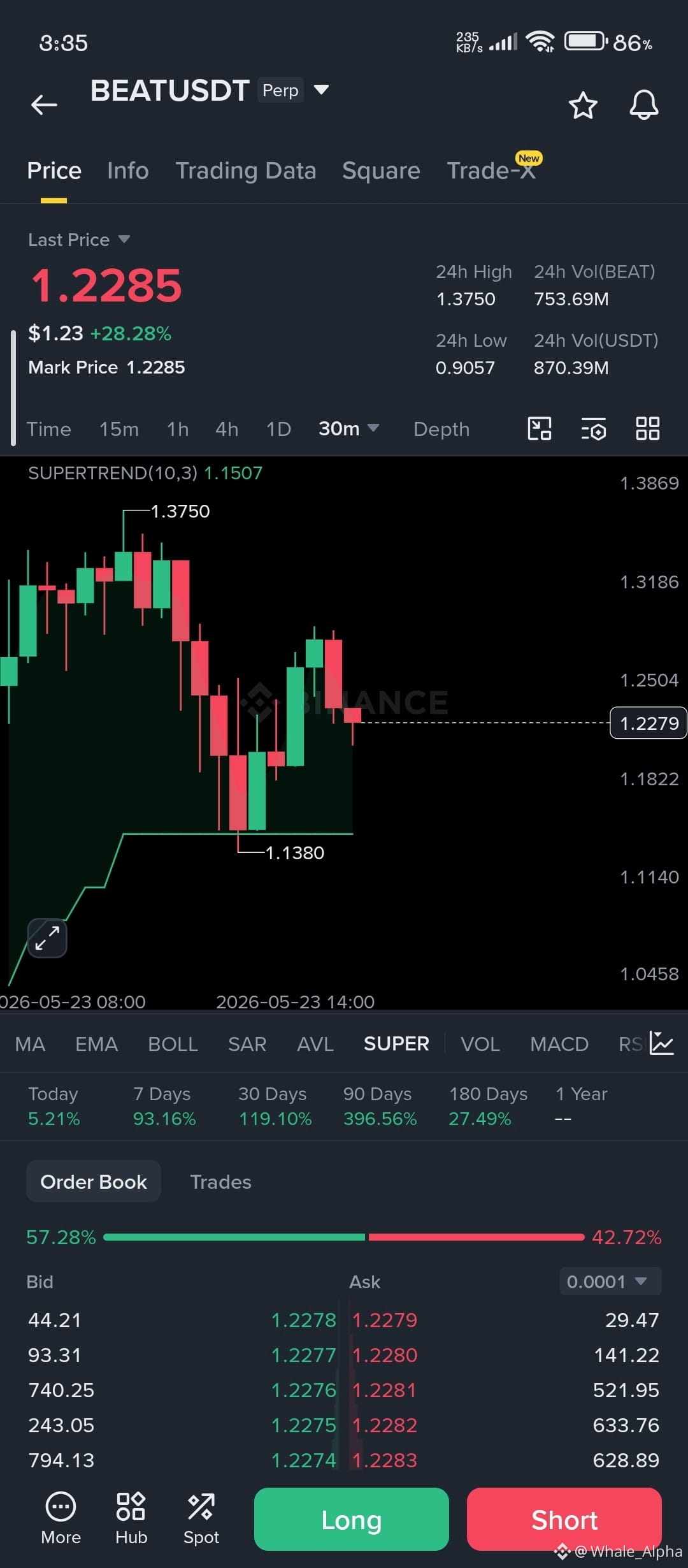The height and width of the screenshot is (1568, 688).
Task: Open the chart layout split-view icon
Action: pos(540,428)
